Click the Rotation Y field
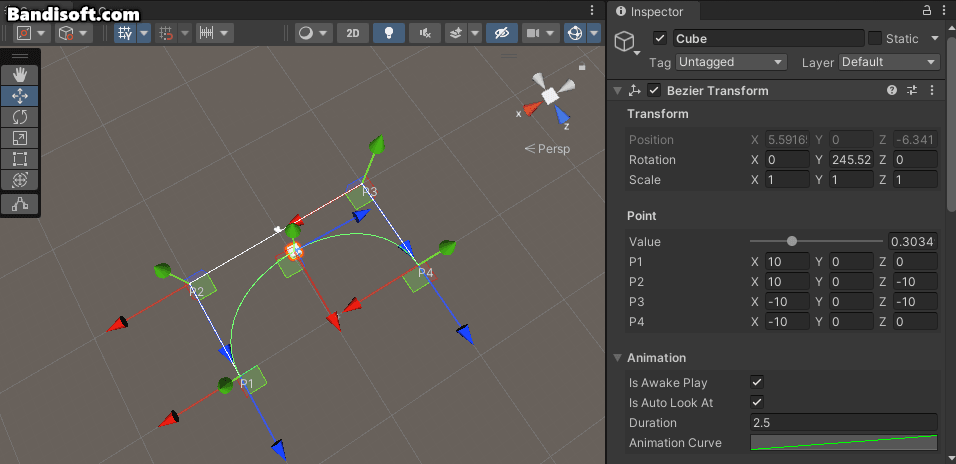 (x=852, y=160)
